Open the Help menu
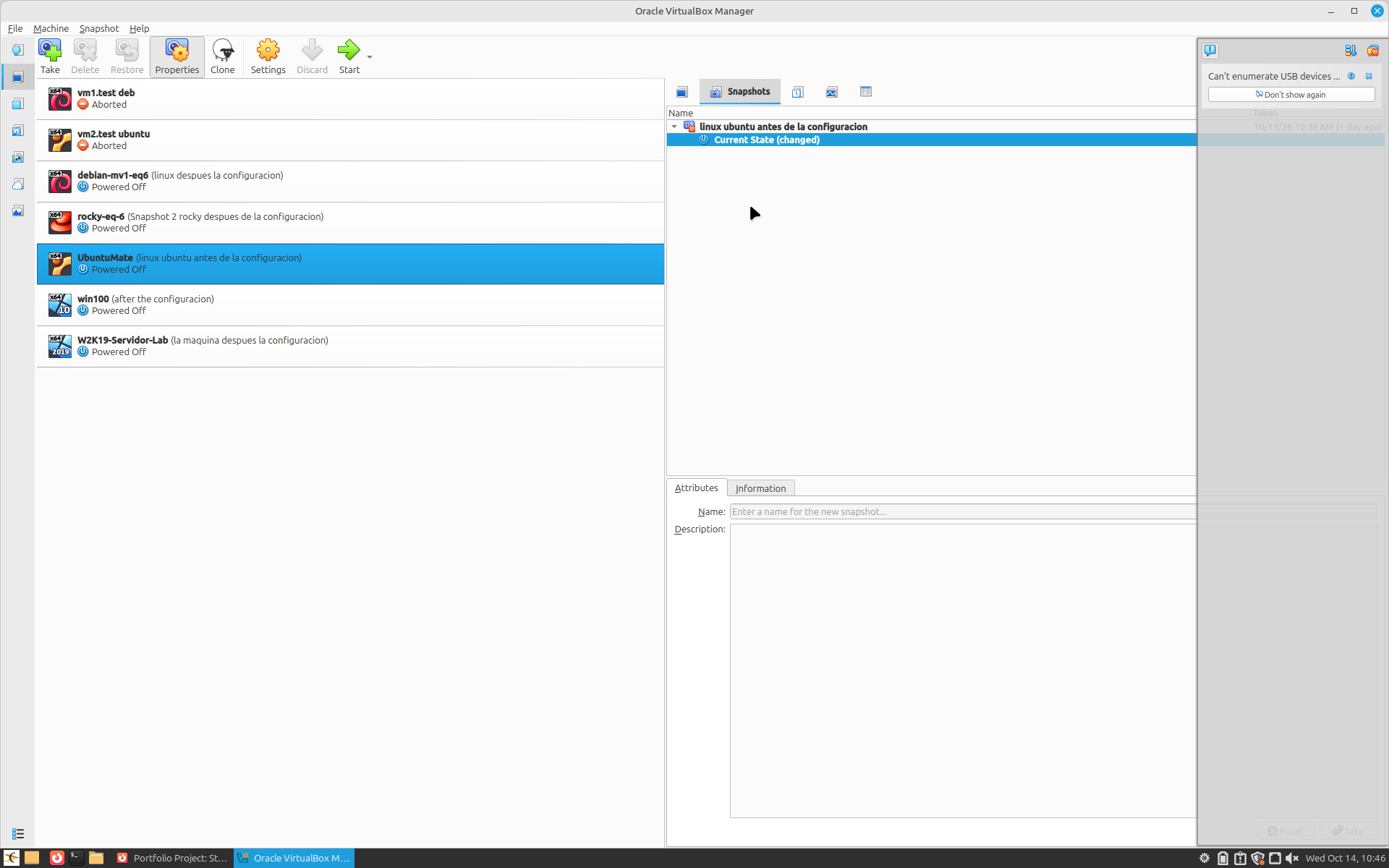The image size is (1389, 868). pos(139,28)
